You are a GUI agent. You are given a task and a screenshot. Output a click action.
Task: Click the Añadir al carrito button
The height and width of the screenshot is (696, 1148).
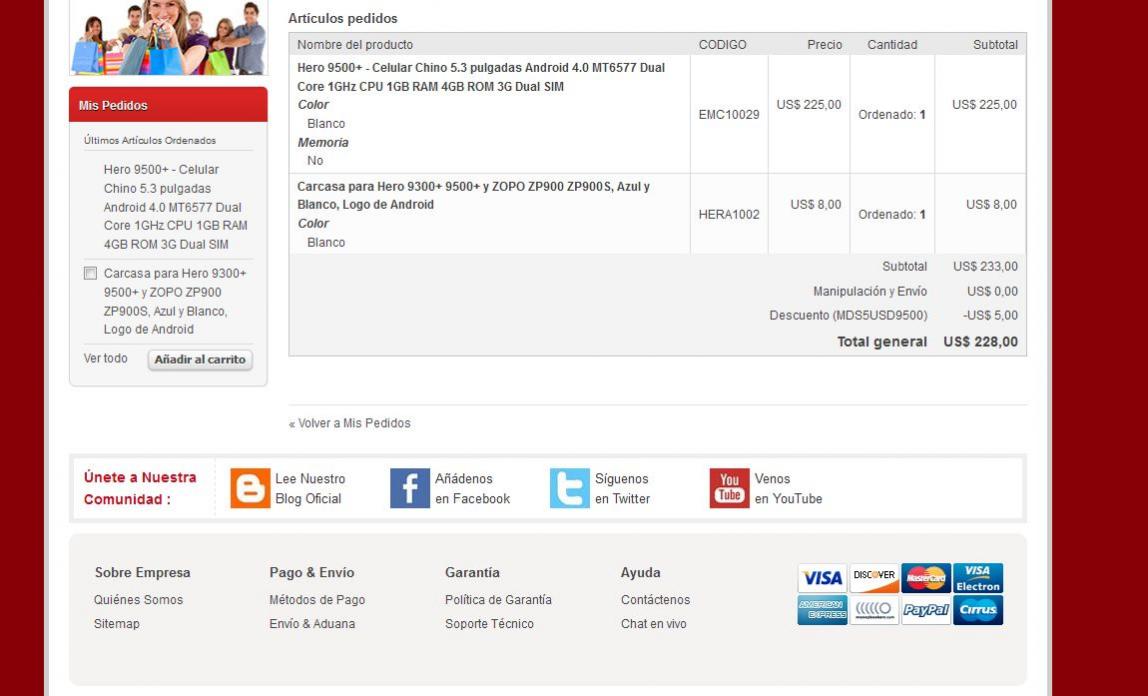[200, 359]
